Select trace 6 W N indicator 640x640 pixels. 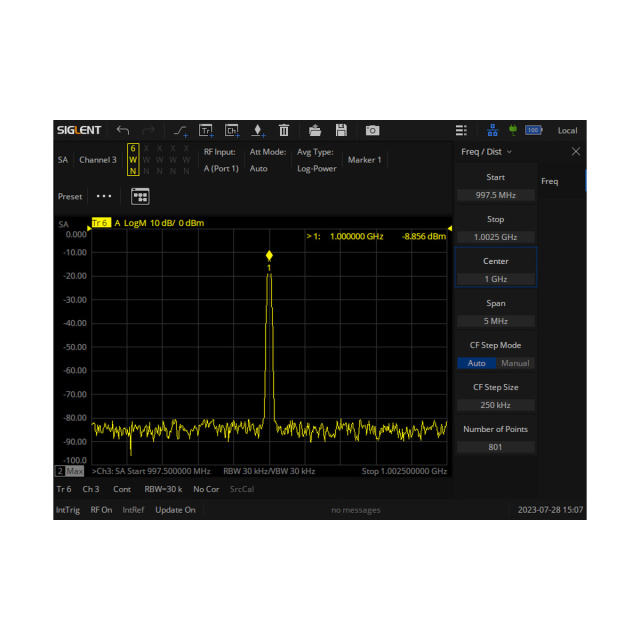click(x=133, y=160)
